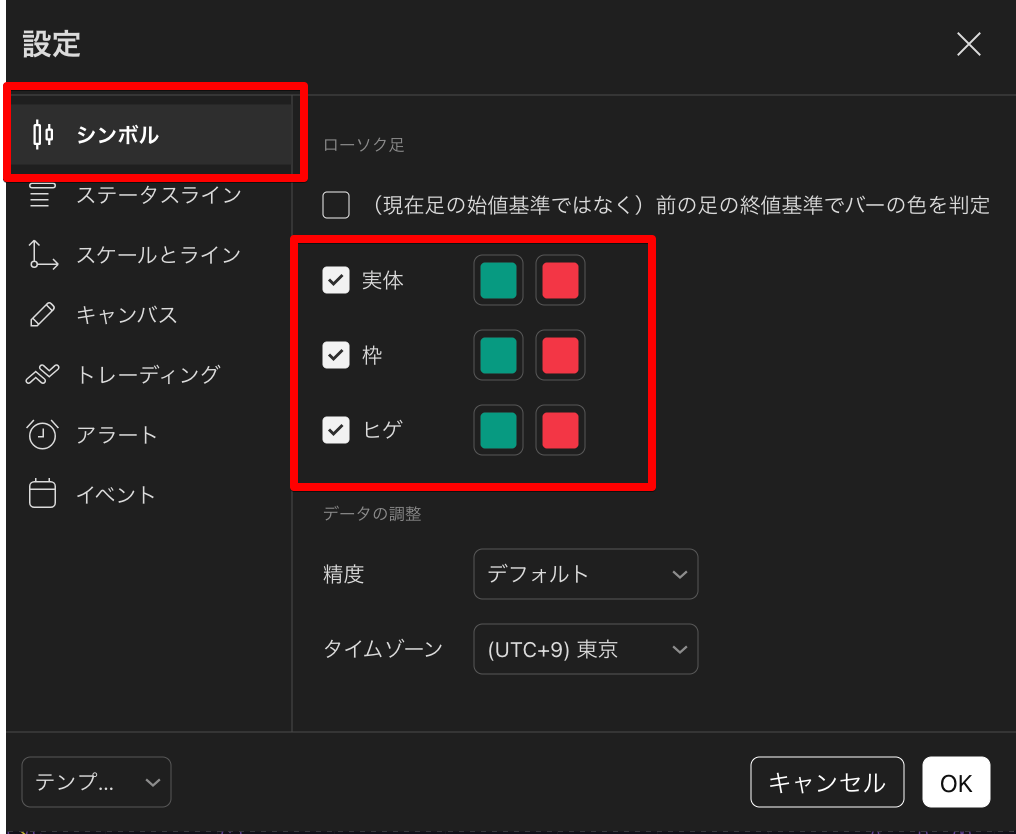Screen dimensions: 1016x834
Task: Uncheck the 枠 checkbox
Action: click(x=336, y=355)
